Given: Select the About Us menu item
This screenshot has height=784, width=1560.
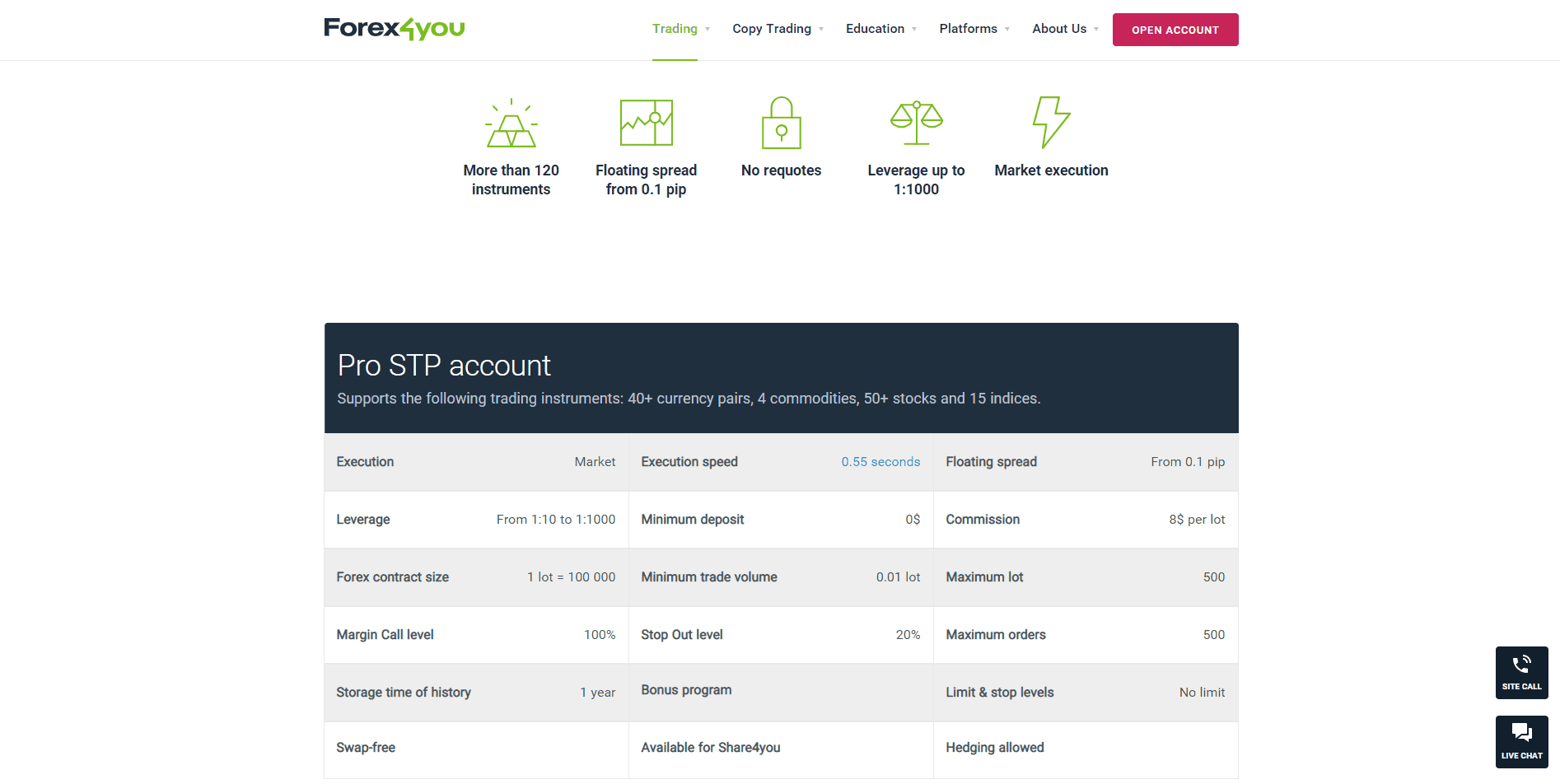Looking at the screenshot, I should click(x=1059, y=28).
